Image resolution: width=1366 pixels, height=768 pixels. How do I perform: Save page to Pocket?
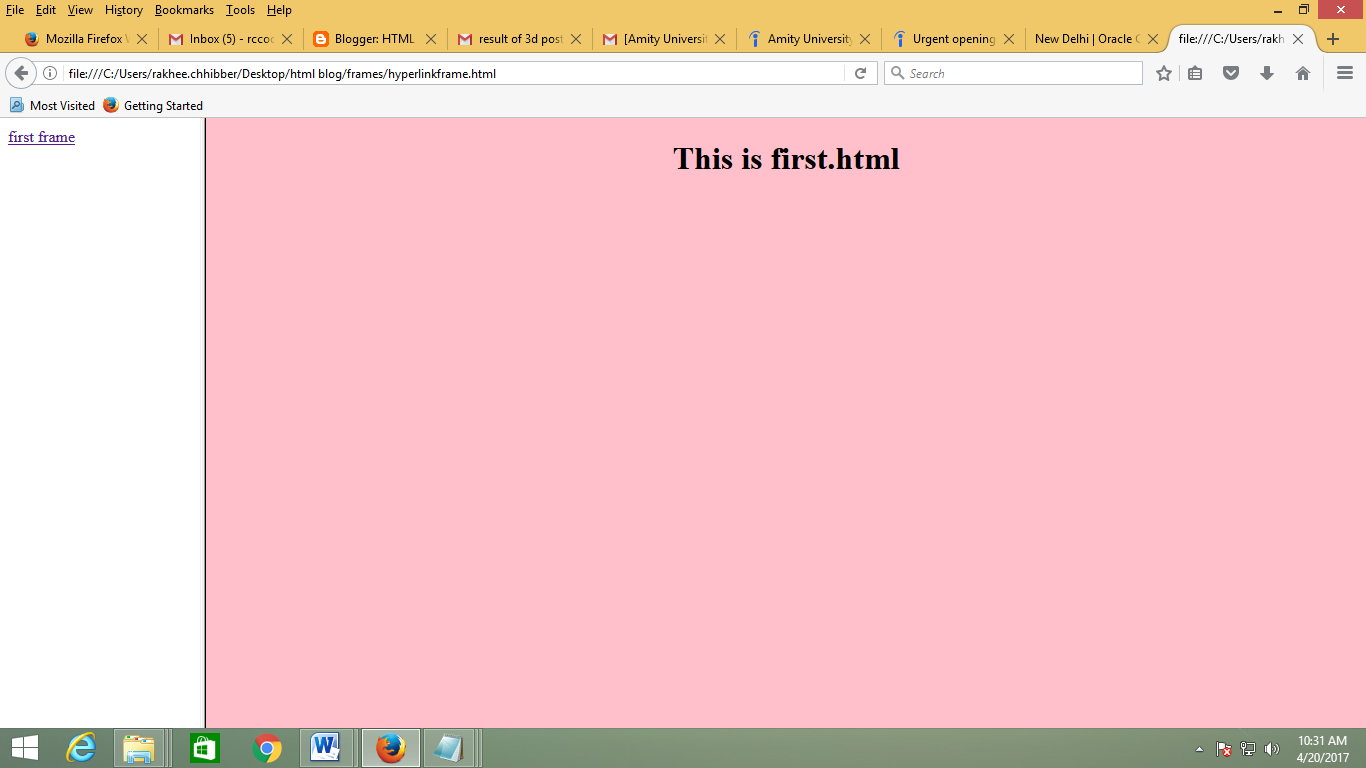click(1231, 72)
